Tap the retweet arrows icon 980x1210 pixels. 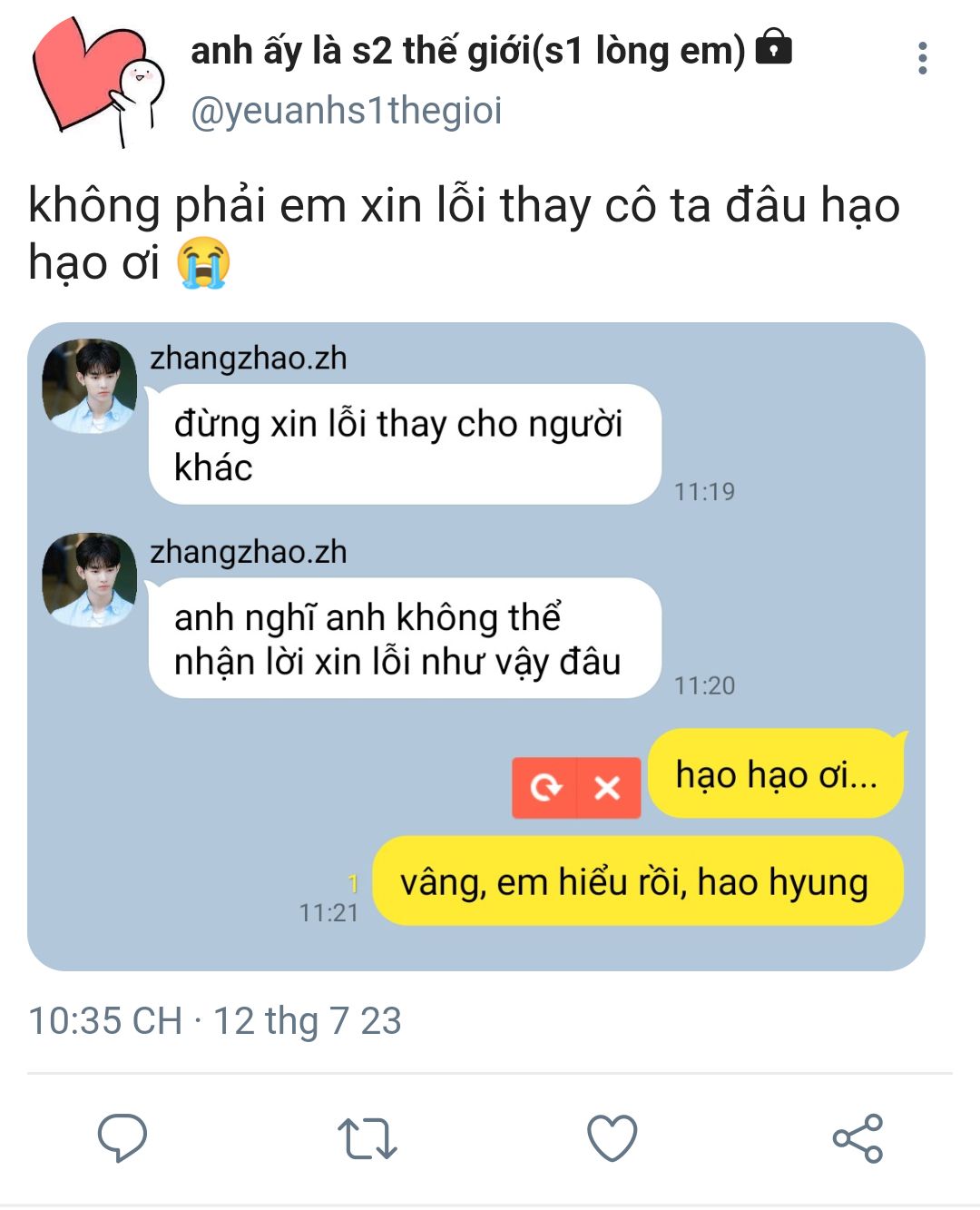tap(367, 1138)
